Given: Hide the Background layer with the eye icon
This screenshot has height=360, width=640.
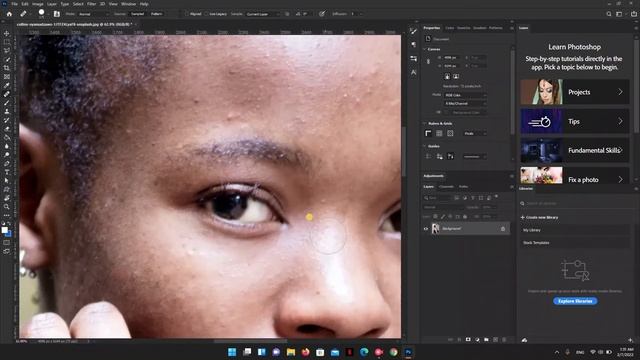Looking at the screenshot, I should tap(426, 229).
